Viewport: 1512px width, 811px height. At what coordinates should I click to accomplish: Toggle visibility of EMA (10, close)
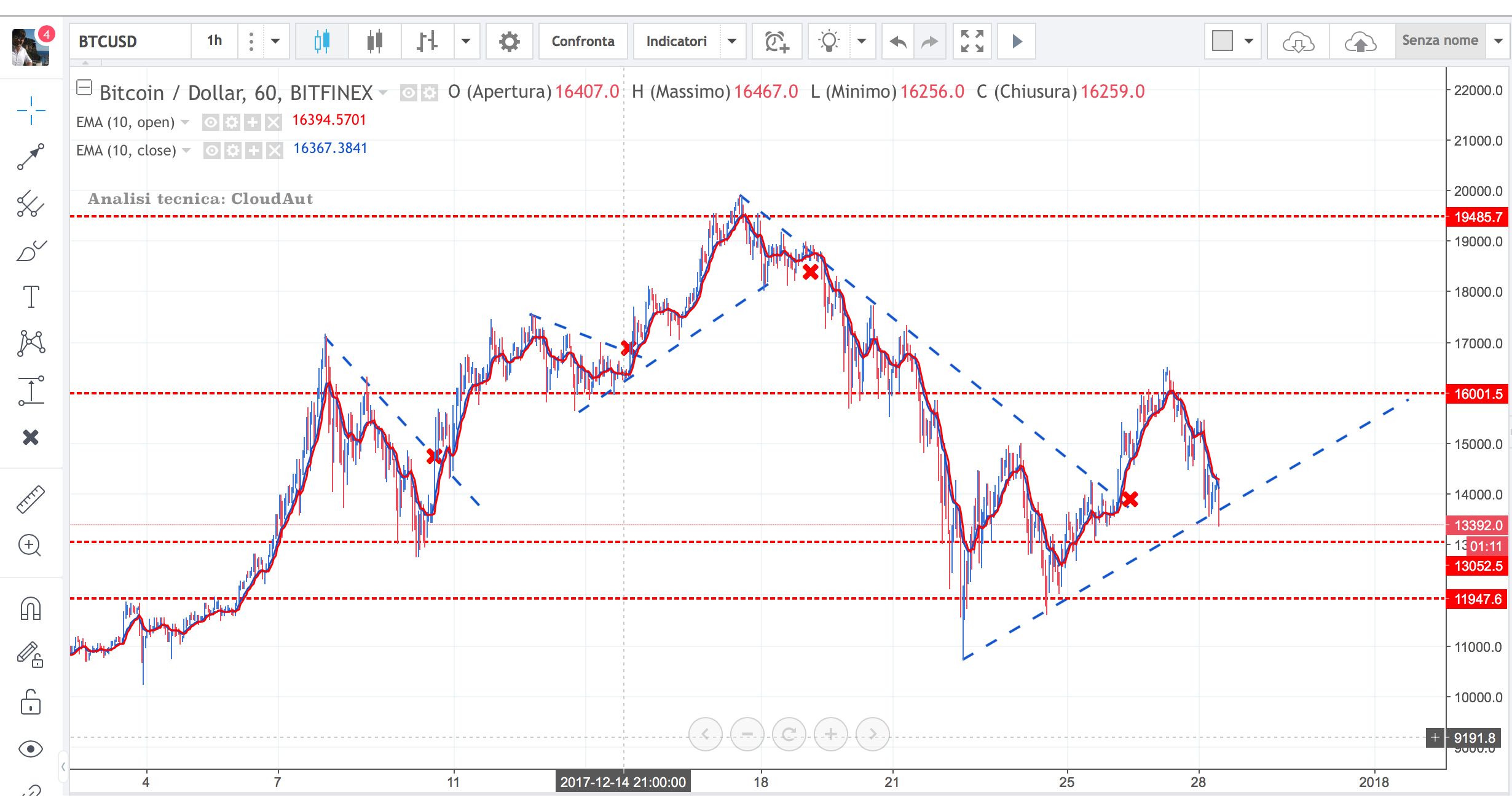coord(212,151)
